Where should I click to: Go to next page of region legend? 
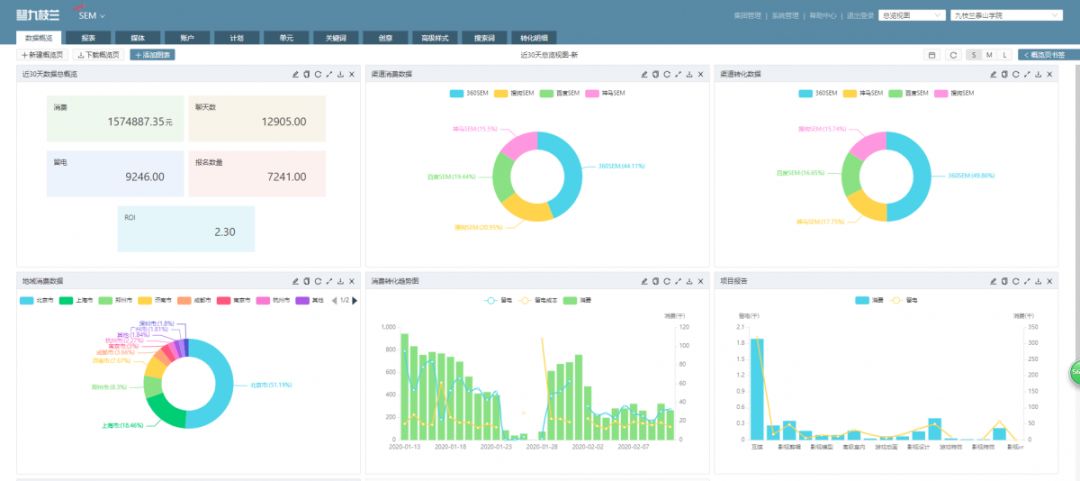[355, 300]
